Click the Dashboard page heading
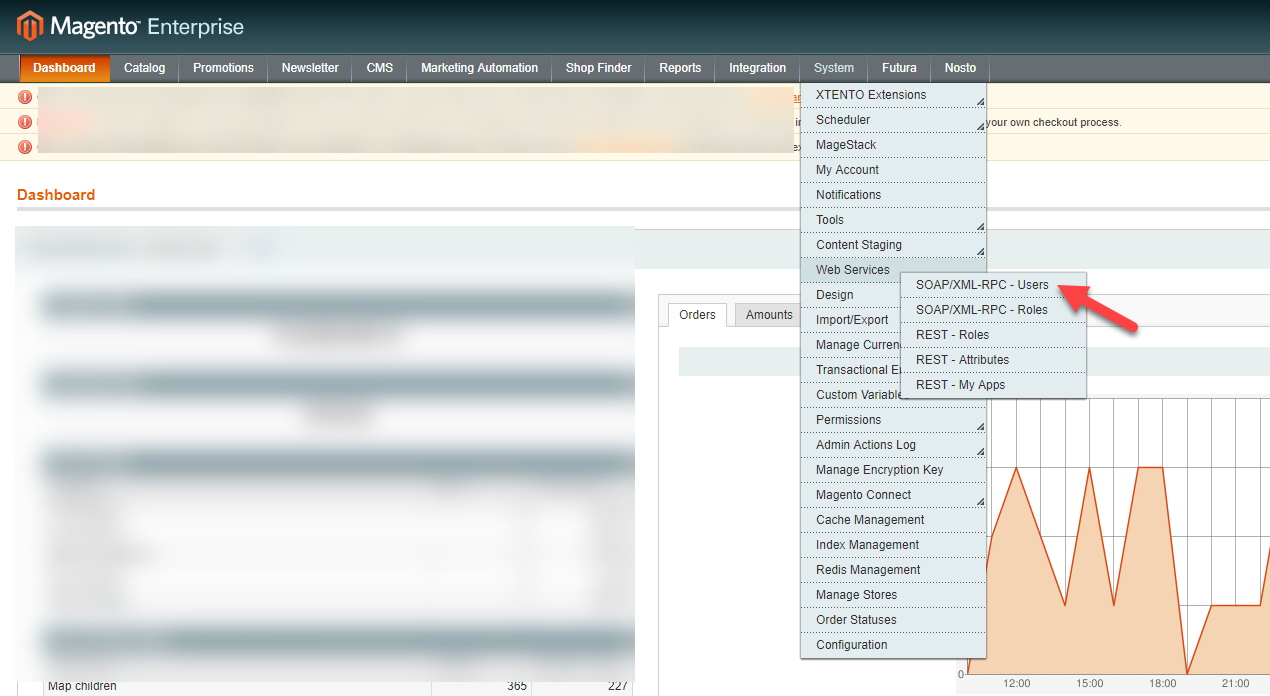 pos(56,195)
